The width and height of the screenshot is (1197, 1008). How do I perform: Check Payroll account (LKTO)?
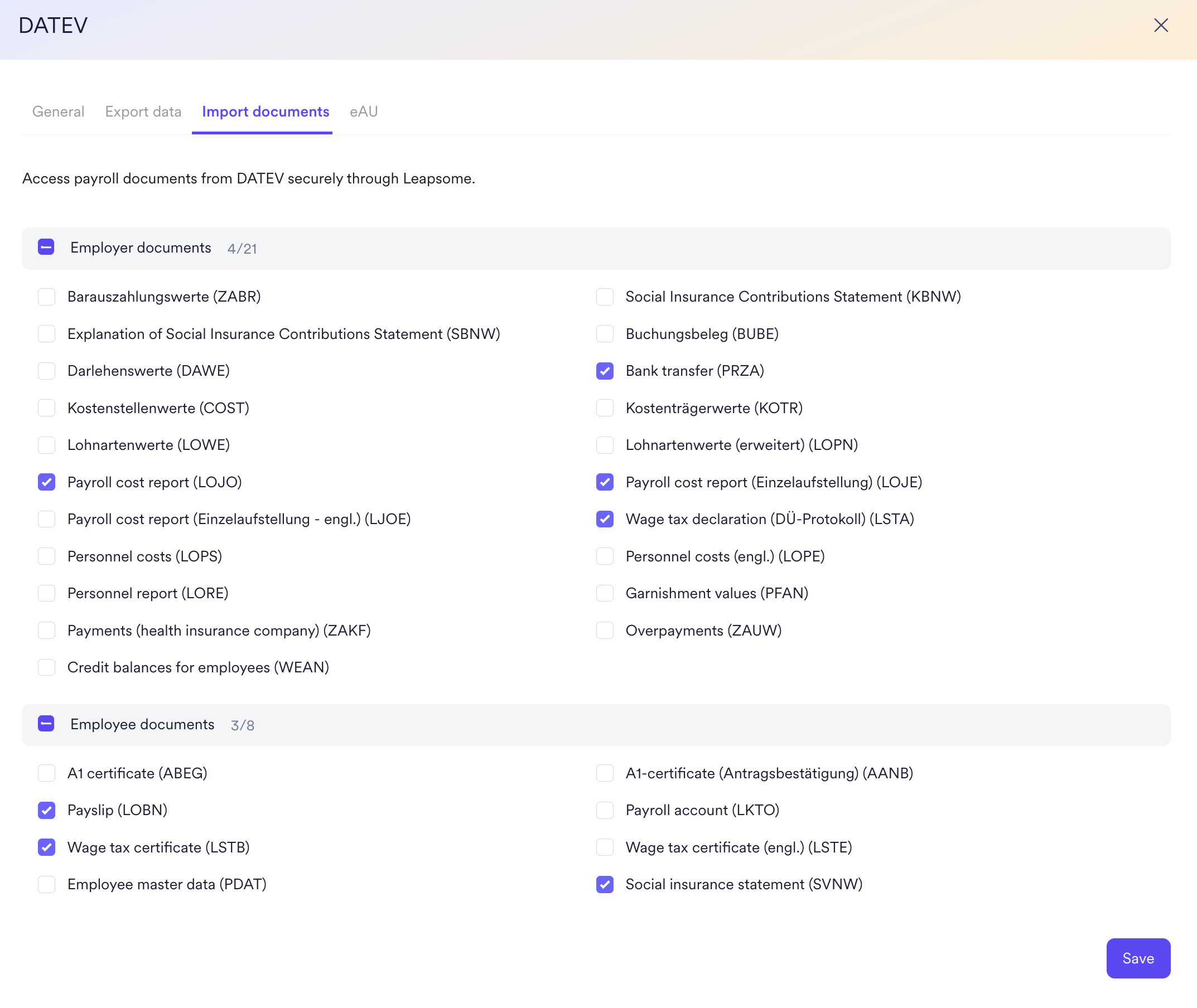pyautogui.click(x=605, y=810)
